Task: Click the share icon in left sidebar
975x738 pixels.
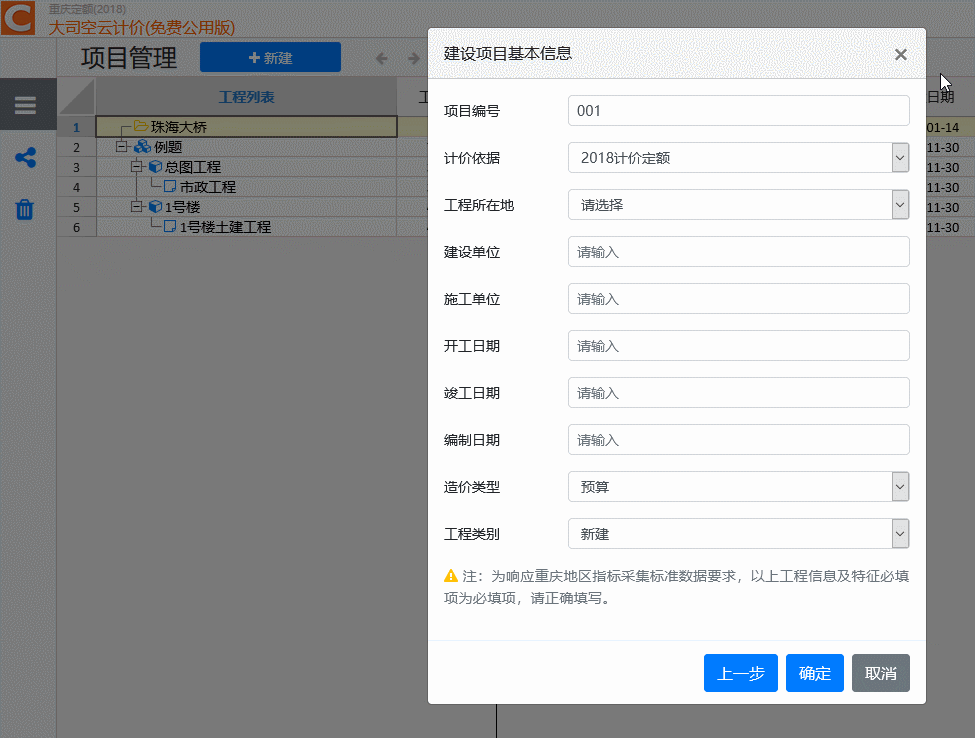Action: click(25, 158)
